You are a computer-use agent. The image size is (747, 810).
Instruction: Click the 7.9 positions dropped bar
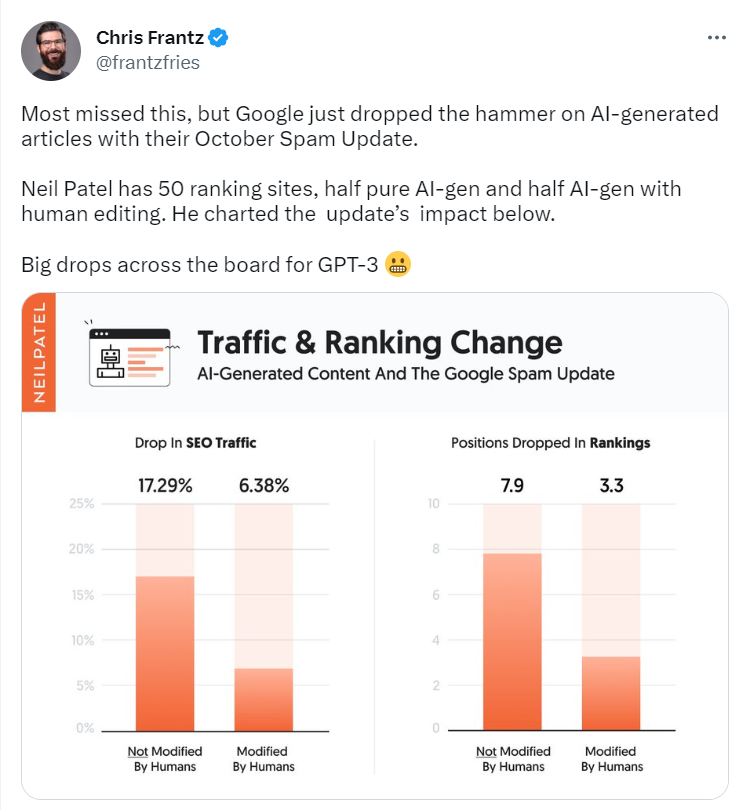[512, 642]
